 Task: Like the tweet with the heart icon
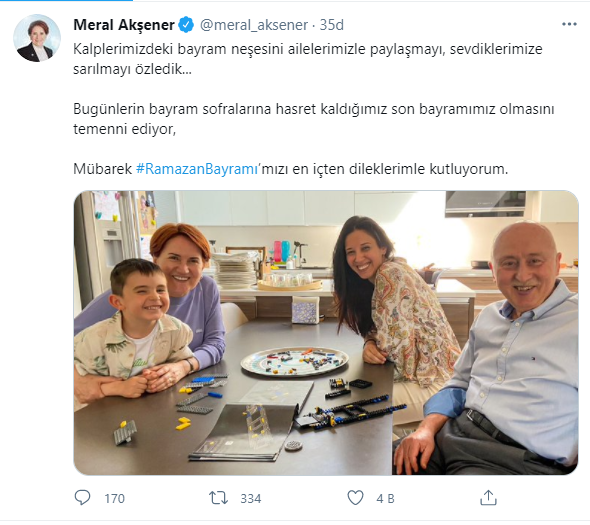point(355,498)
